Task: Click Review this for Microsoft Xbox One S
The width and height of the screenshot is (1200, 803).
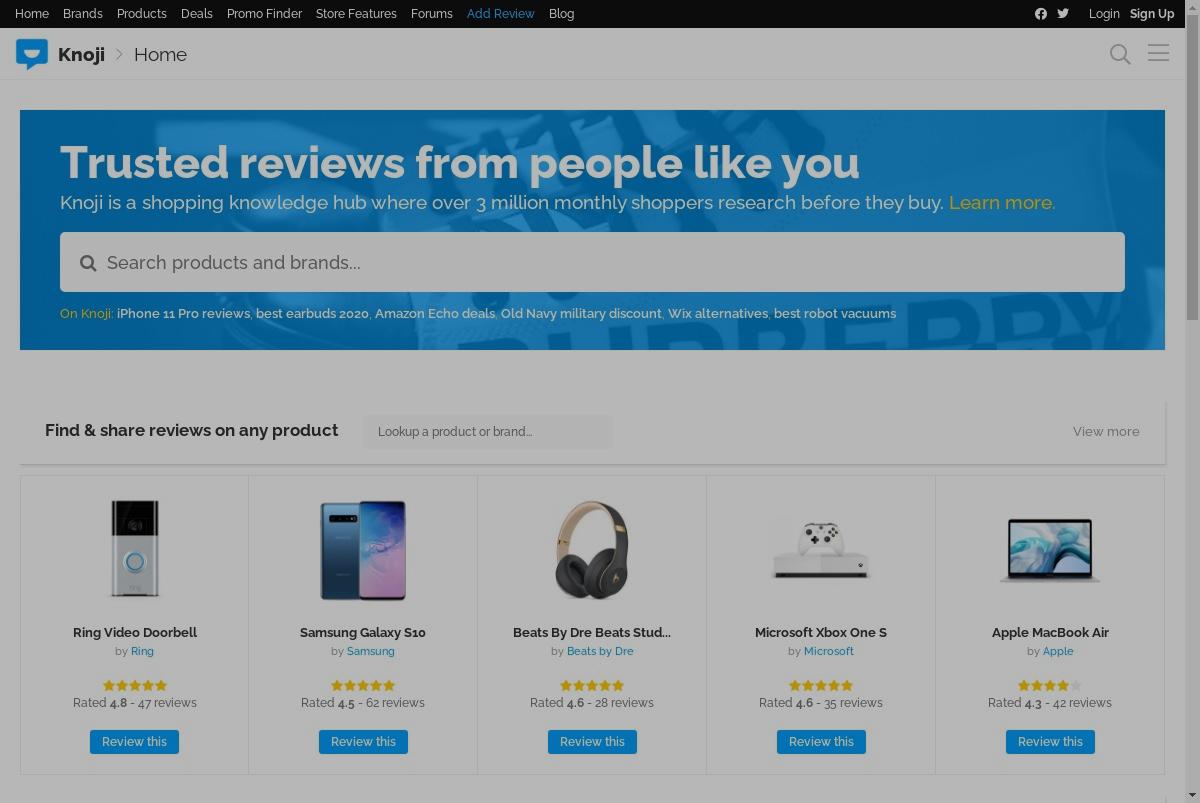Action: click(821, 742)
